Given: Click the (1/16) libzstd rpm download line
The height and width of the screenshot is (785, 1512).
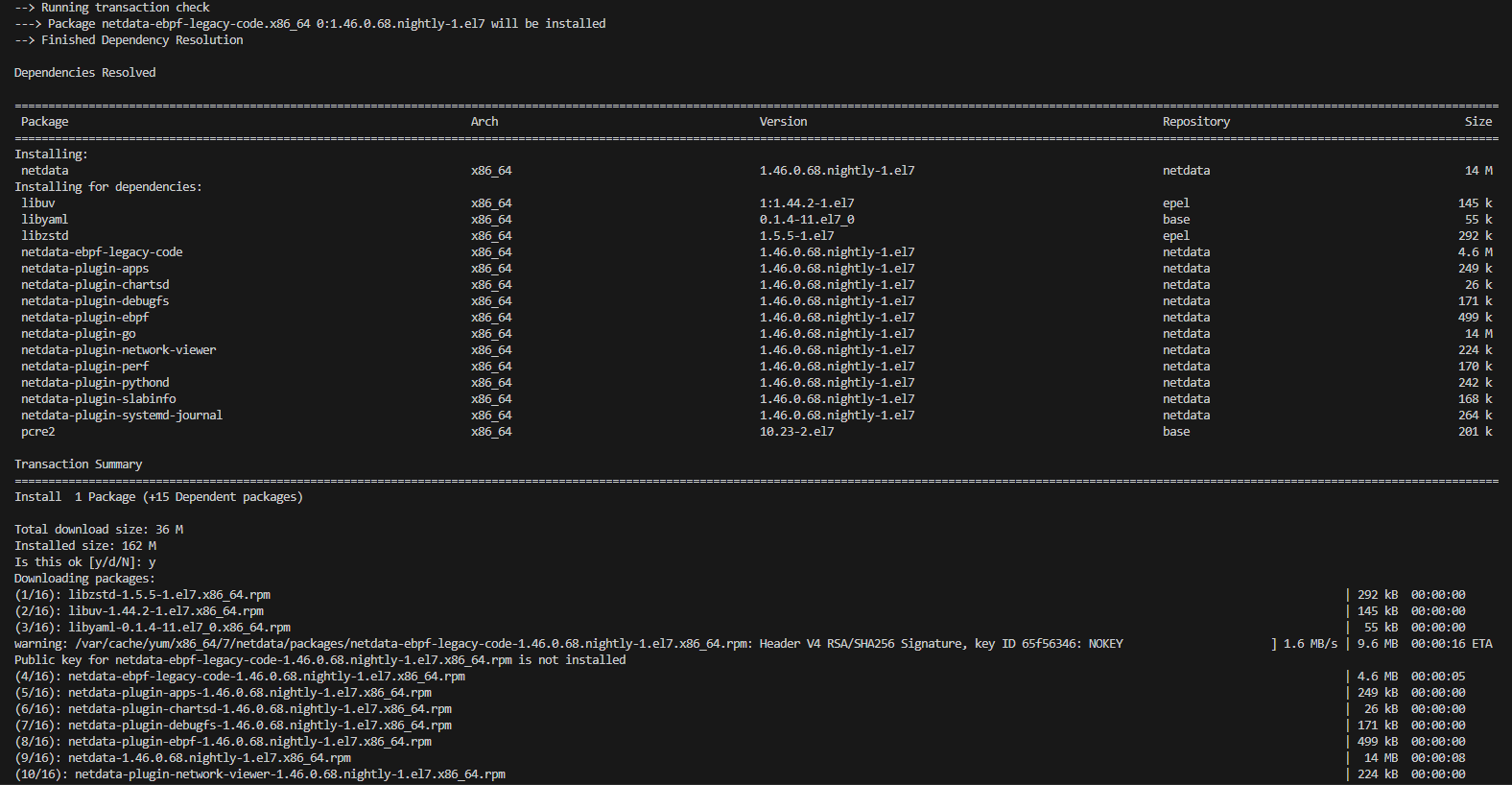Looking at the screenshot, I should click(x=142, y=595).
